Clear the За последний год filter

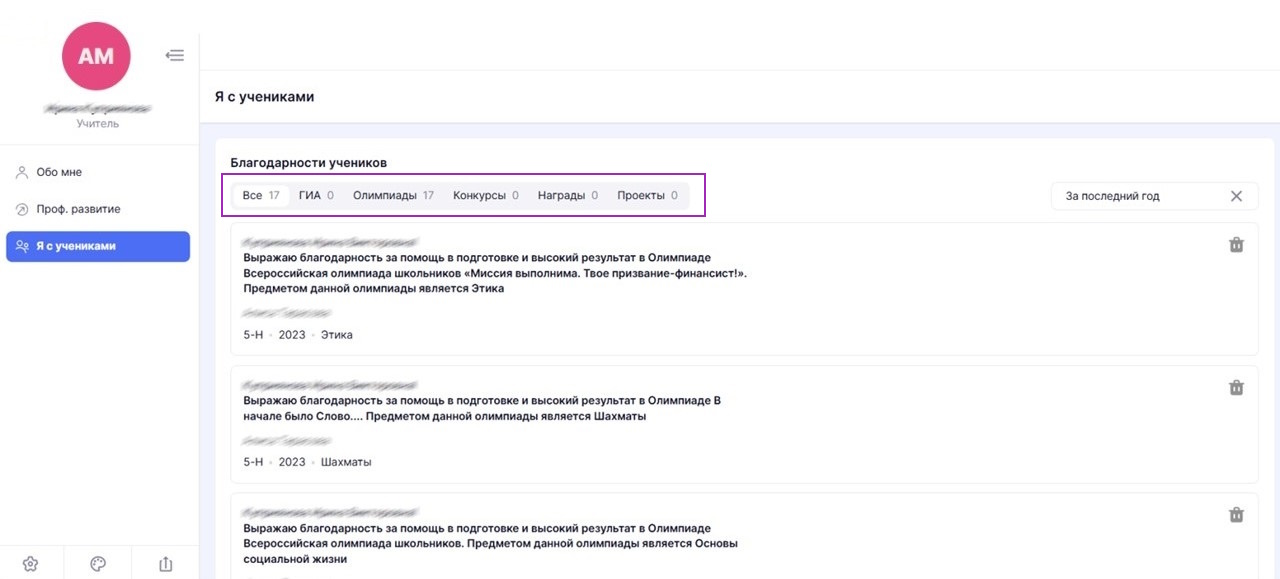click(x=1236, y=196)
